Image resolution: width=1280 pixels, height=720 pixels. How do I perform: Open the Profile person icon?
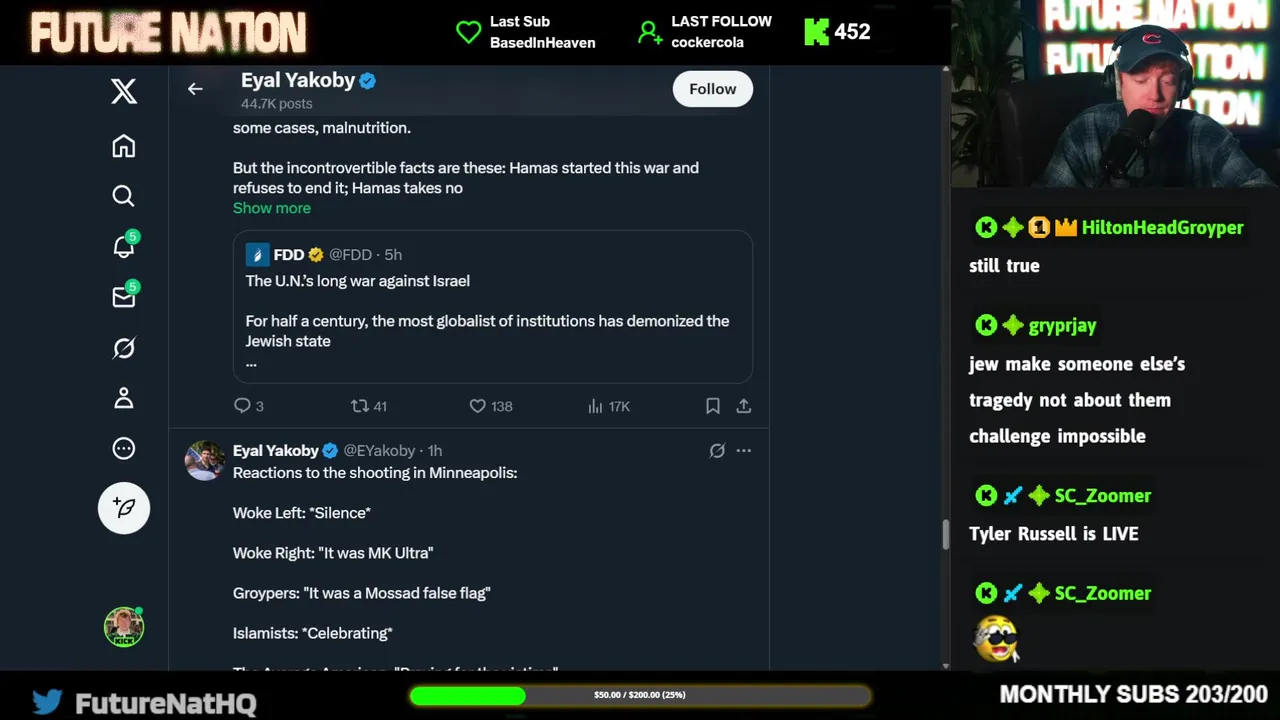[124, 398]
